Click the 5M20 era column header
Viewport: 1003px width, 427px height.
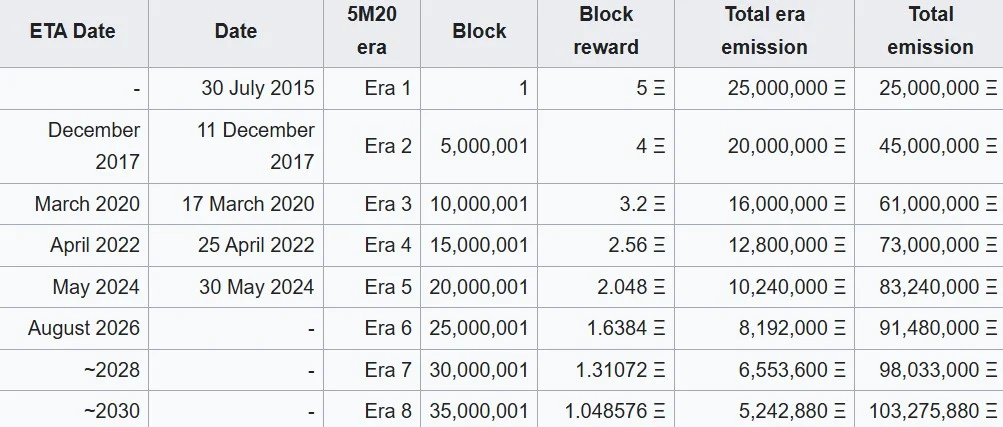click(x=372, y=31)
